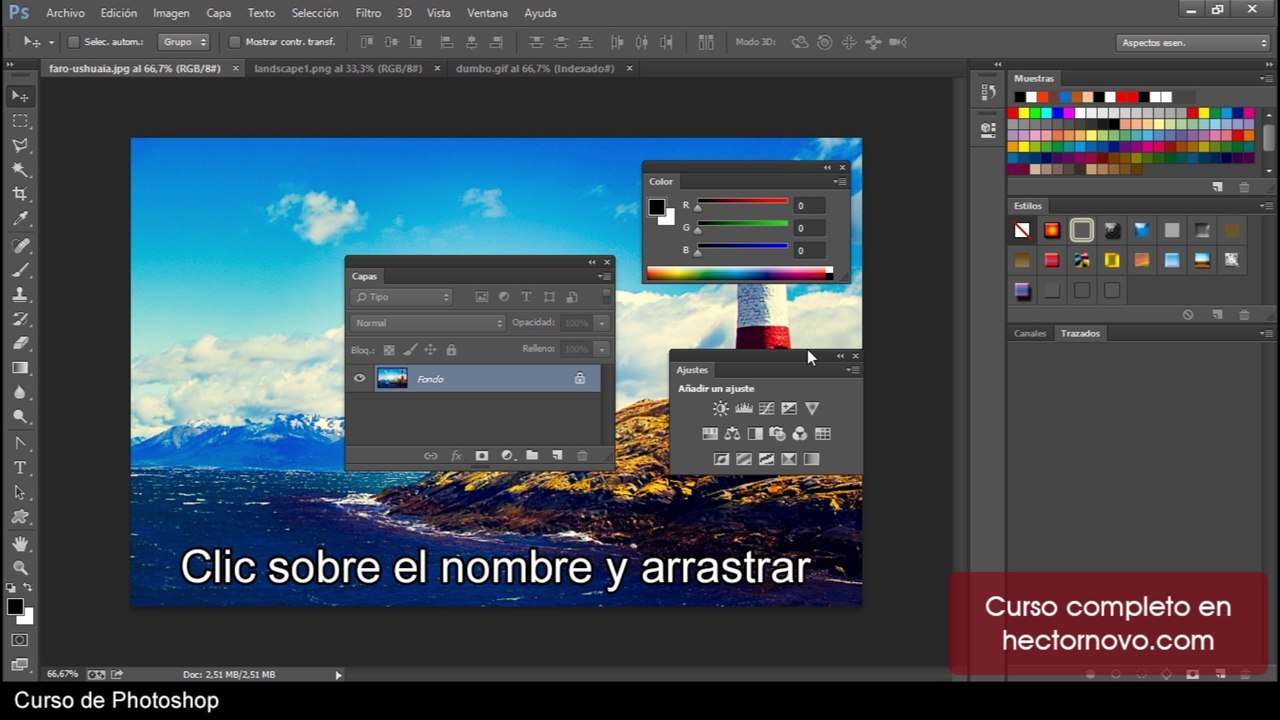Add a Photo Filter adjustment
The width and height of the screenshot is (1280, 720).
tap(777, 434)
